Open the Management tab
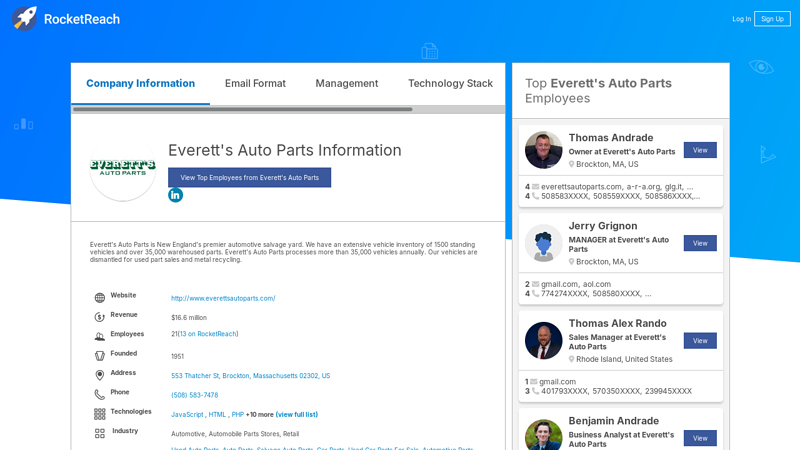The image size is (800, 450). tap(346, 83)
